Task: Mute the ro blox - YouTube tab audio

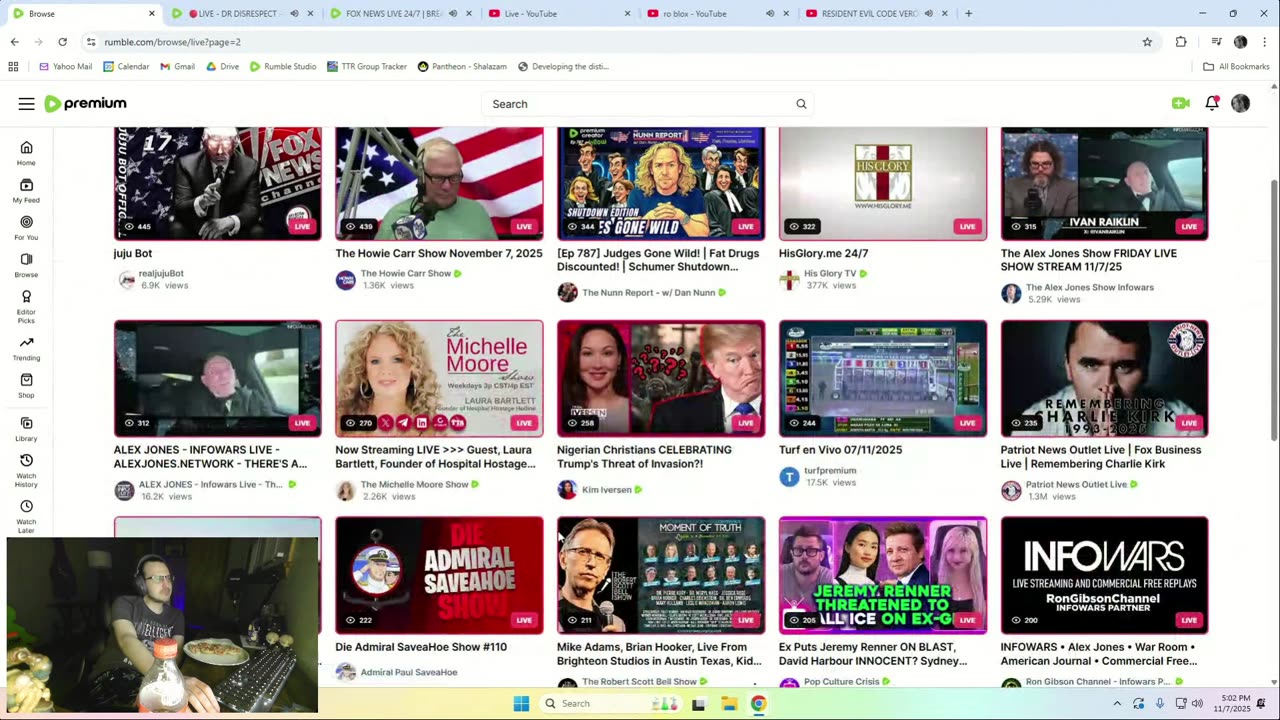Action: 770,14
